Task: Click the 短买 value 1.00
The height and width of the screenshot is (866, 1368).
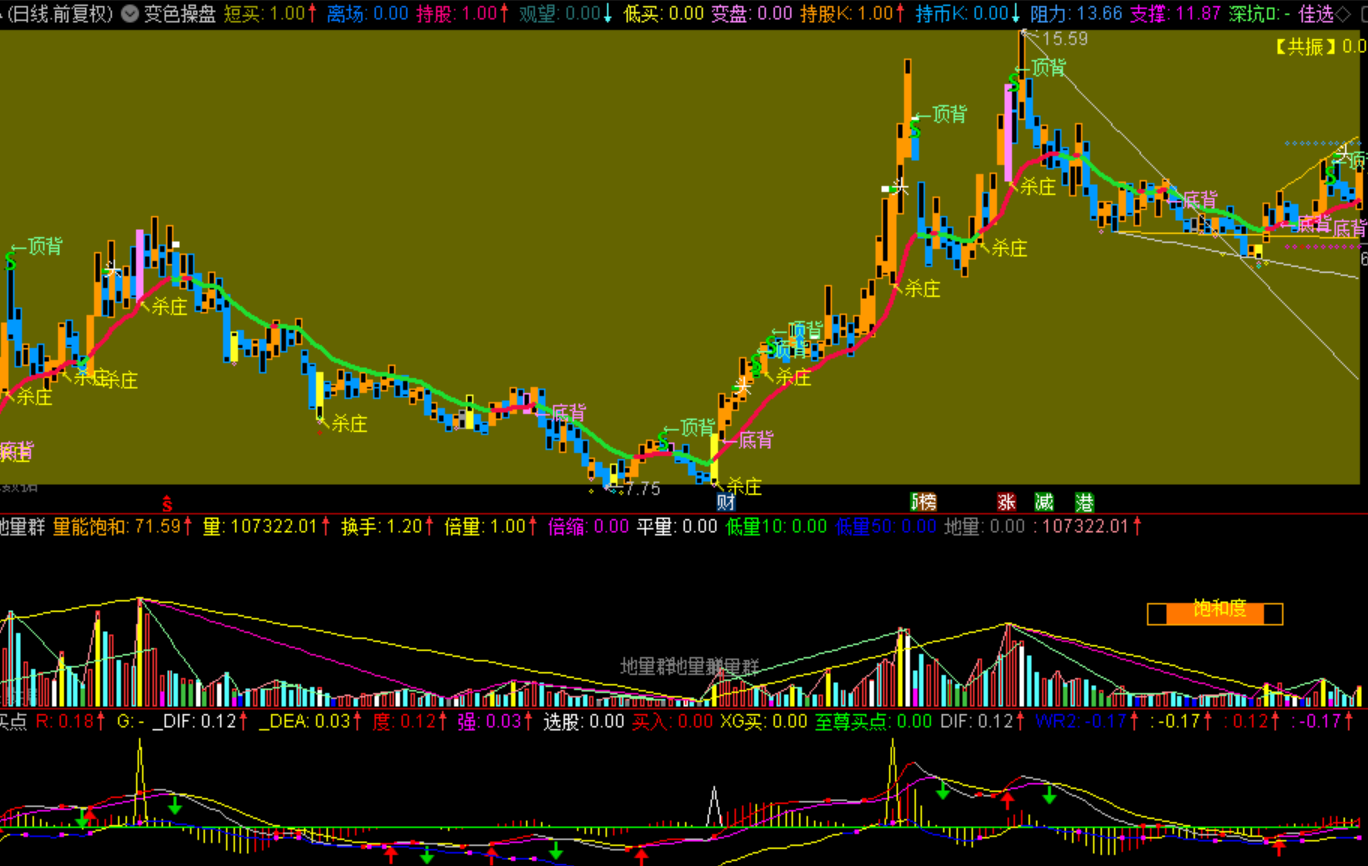Action: click(x=288, y=14)
